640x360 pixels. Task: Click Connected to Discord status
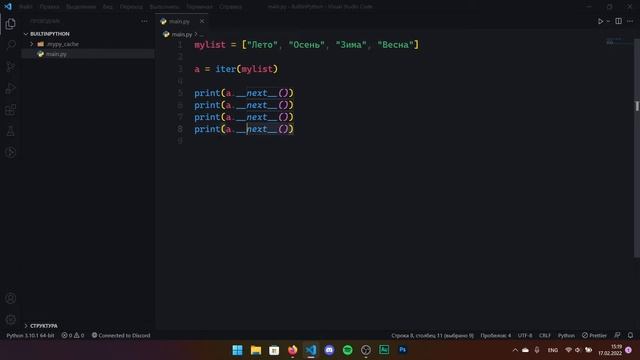(121, 336)
